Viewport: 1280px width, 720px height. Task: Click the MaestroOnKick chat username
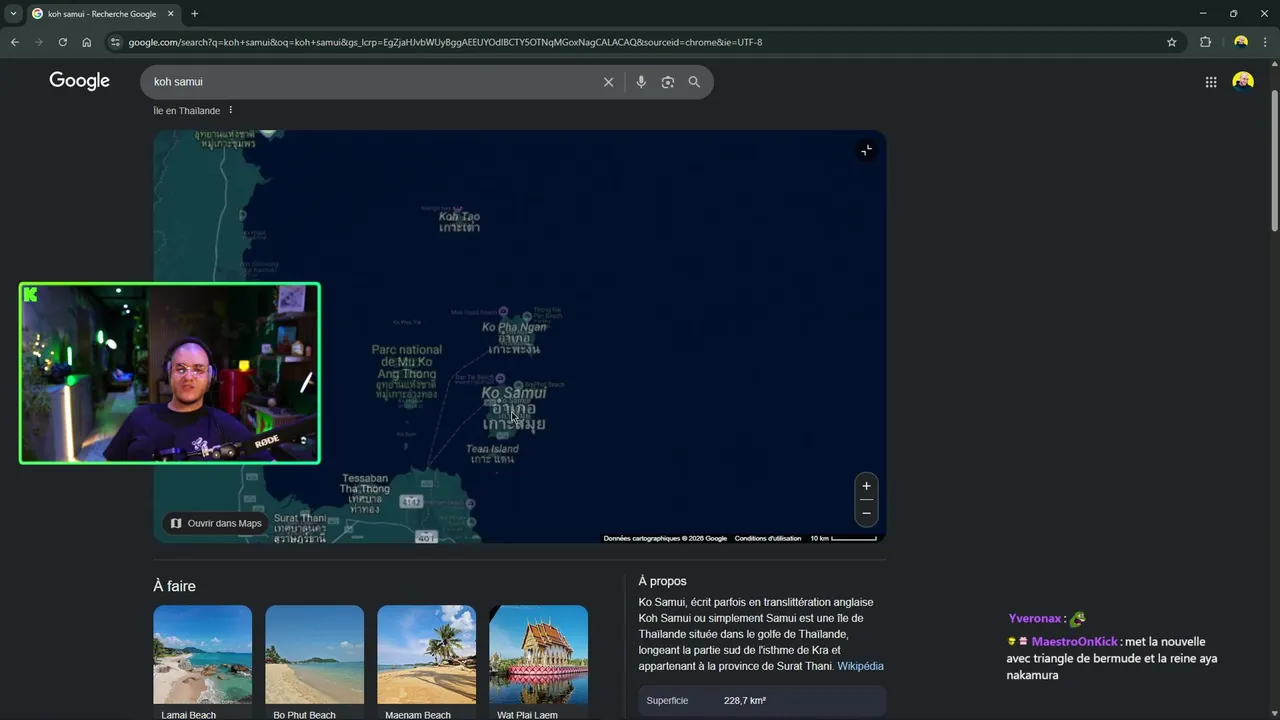(1074, 642)
